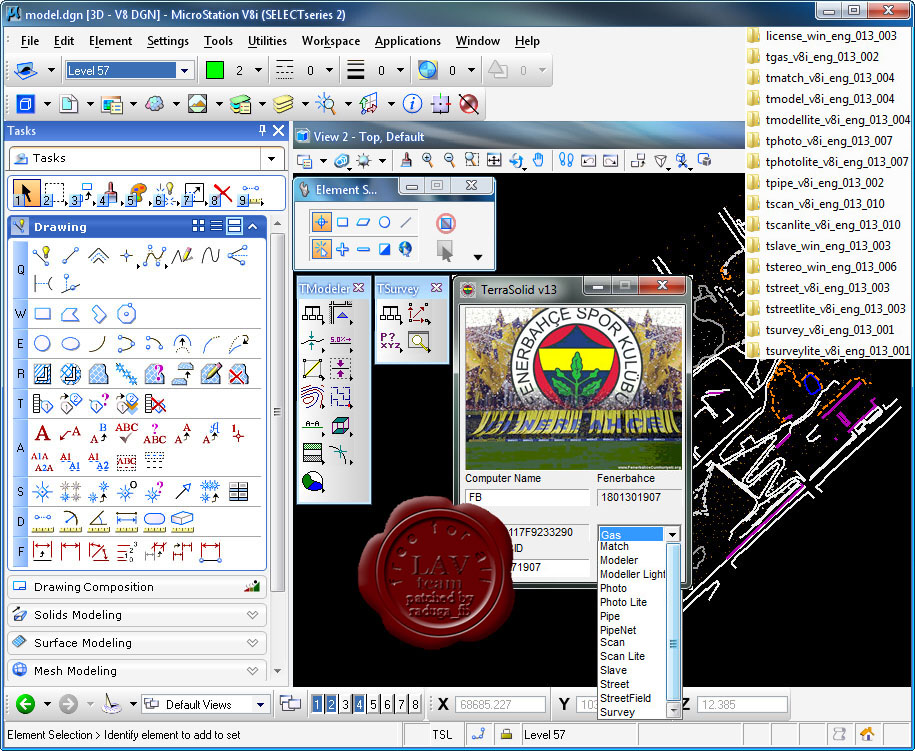Click the Fit View icon in View 2

pos(494,159)
